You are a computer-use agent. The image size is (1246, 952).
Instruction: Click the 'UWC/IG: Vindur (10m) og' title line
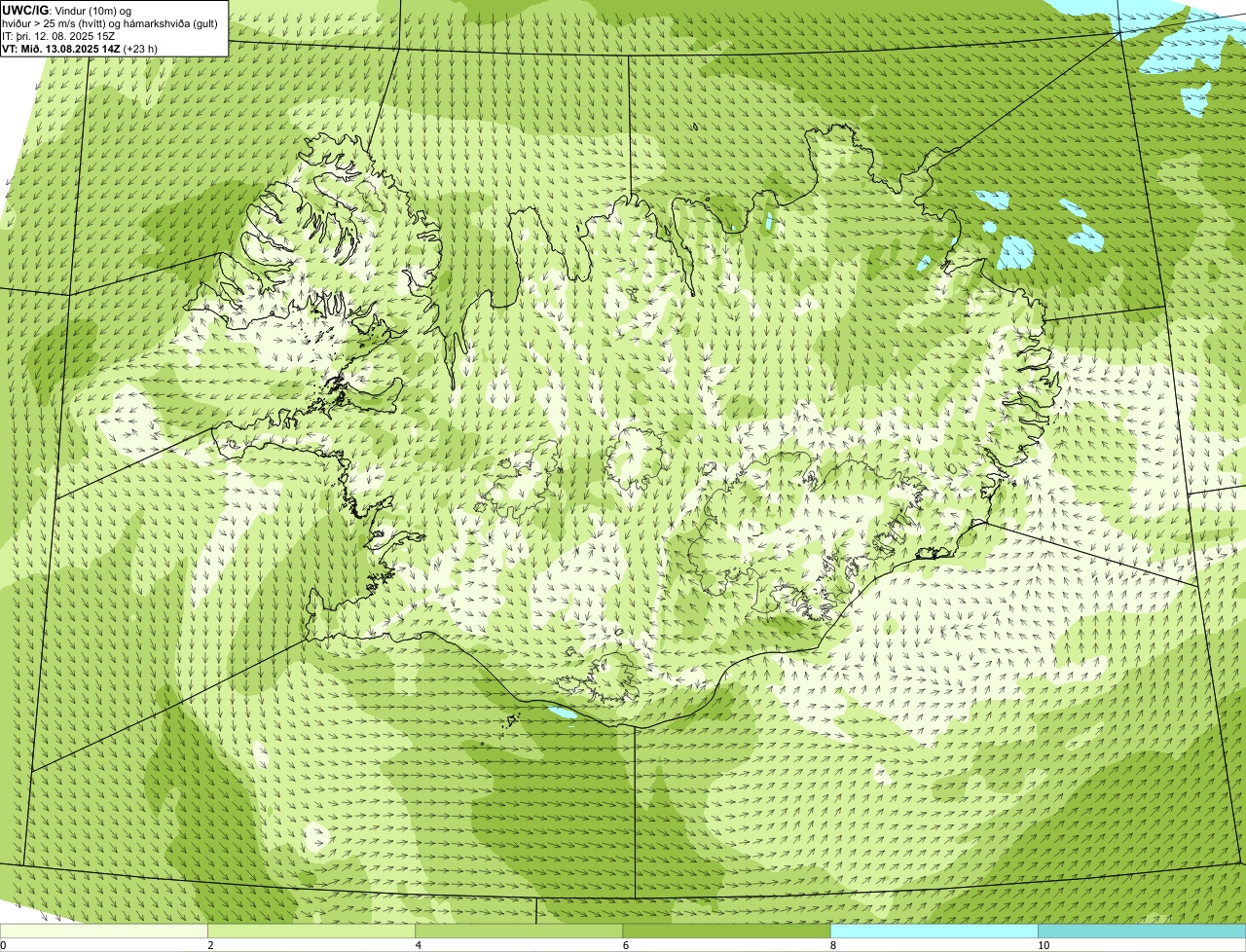tap(67, 11)
